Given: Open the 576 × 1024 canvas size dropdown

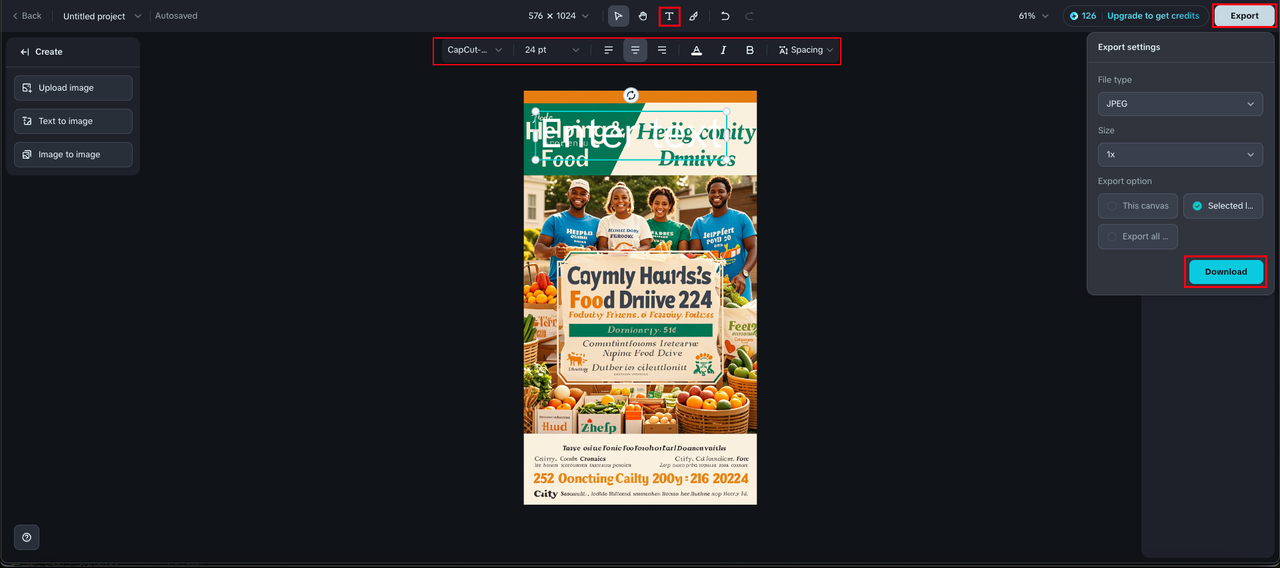Looking at the screenshot, I should coord(558,16).
